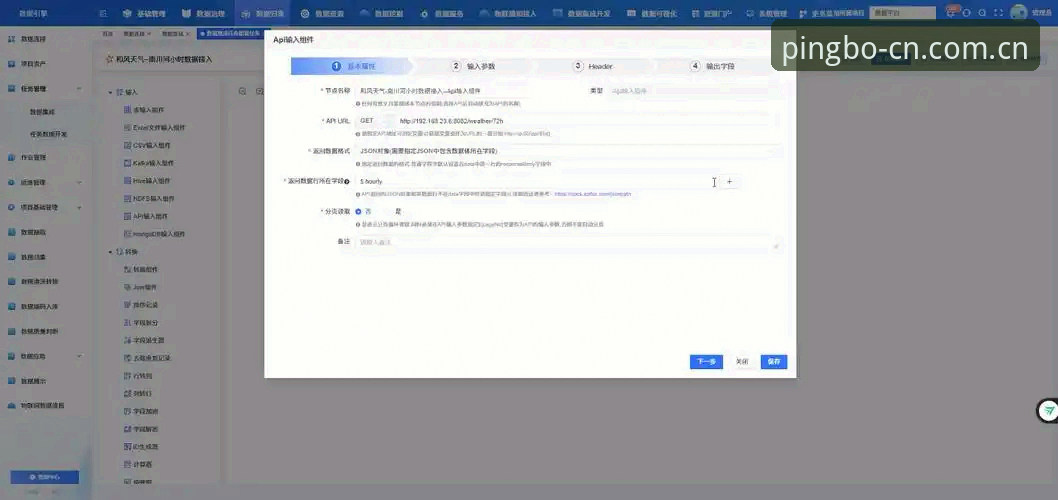Open 系统管理 in top navigation

click(x=767, y=13)
